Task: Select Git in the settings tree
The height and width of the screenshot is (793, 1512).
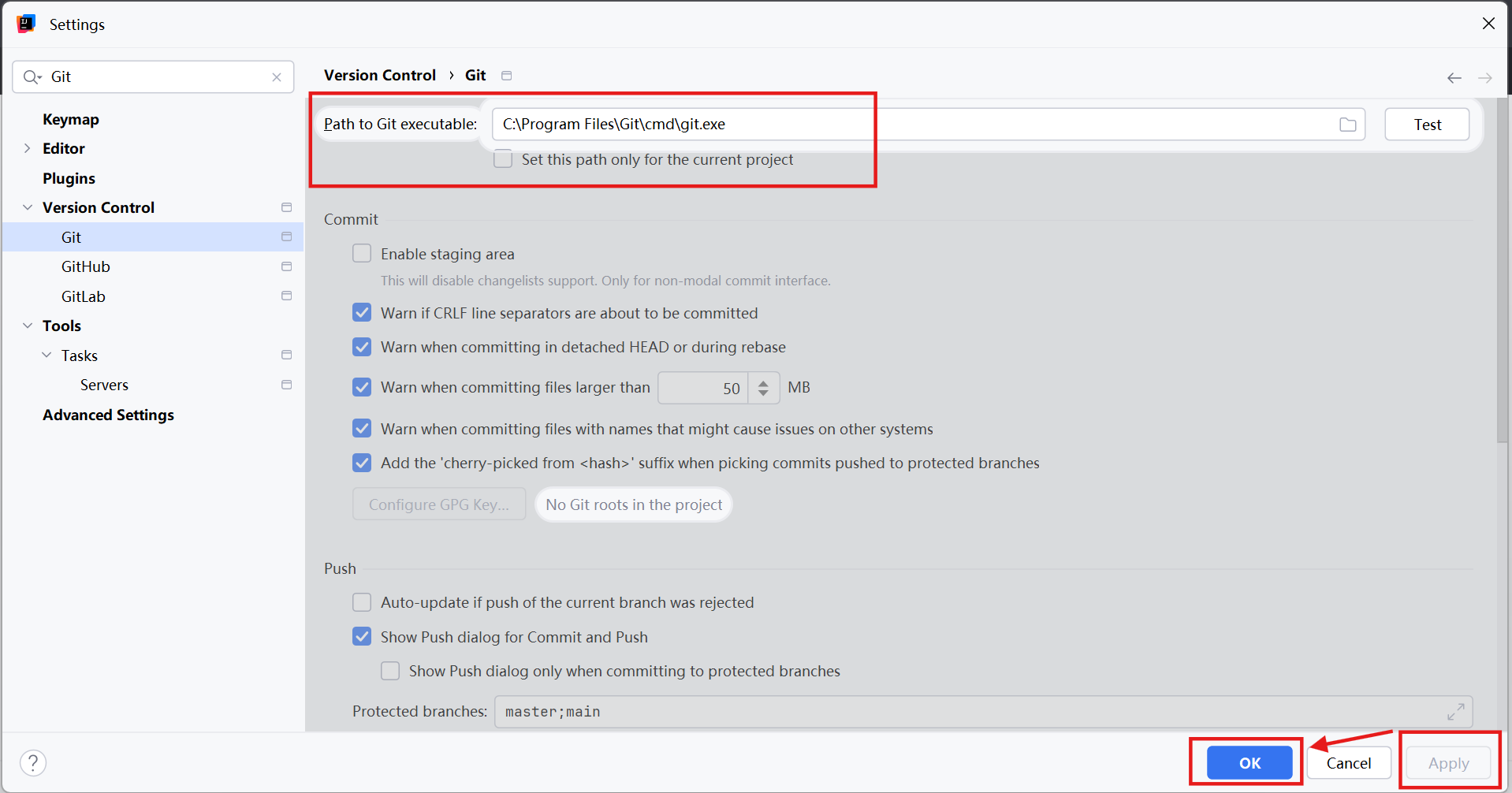Action: tap(153, 237)
